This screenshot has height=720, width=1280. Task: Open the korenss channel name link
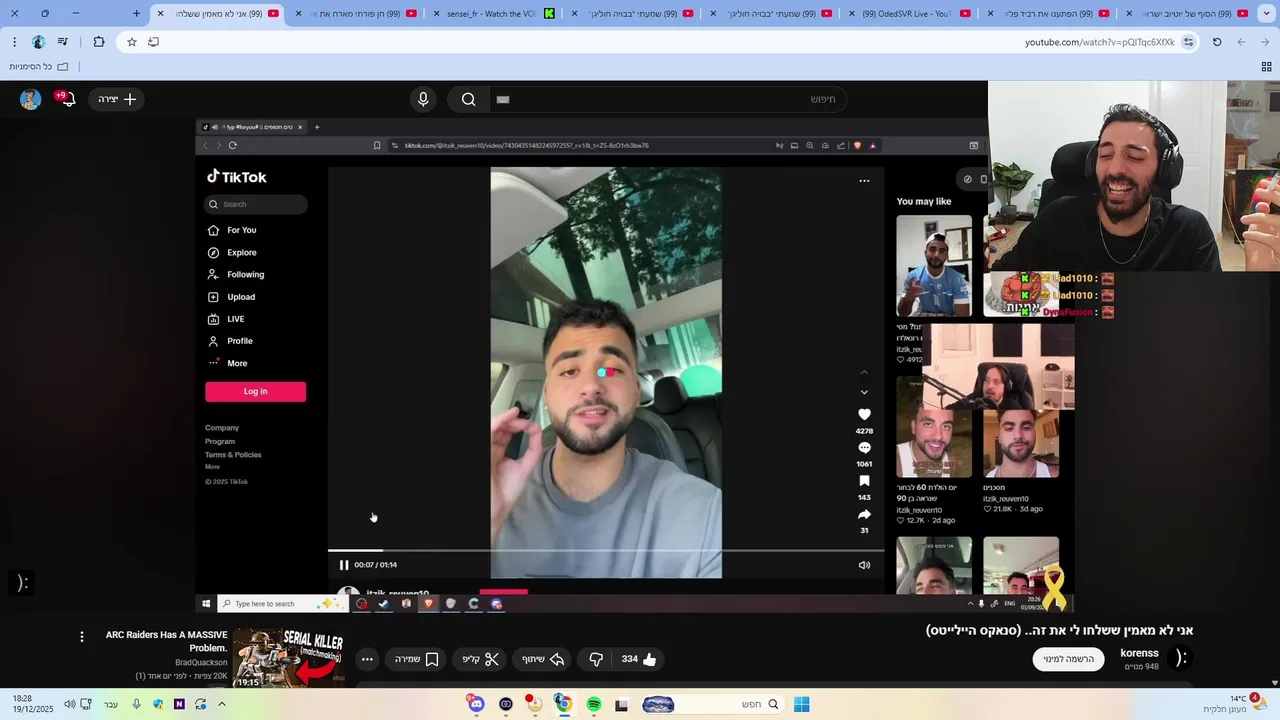(x=1139, y=653)
